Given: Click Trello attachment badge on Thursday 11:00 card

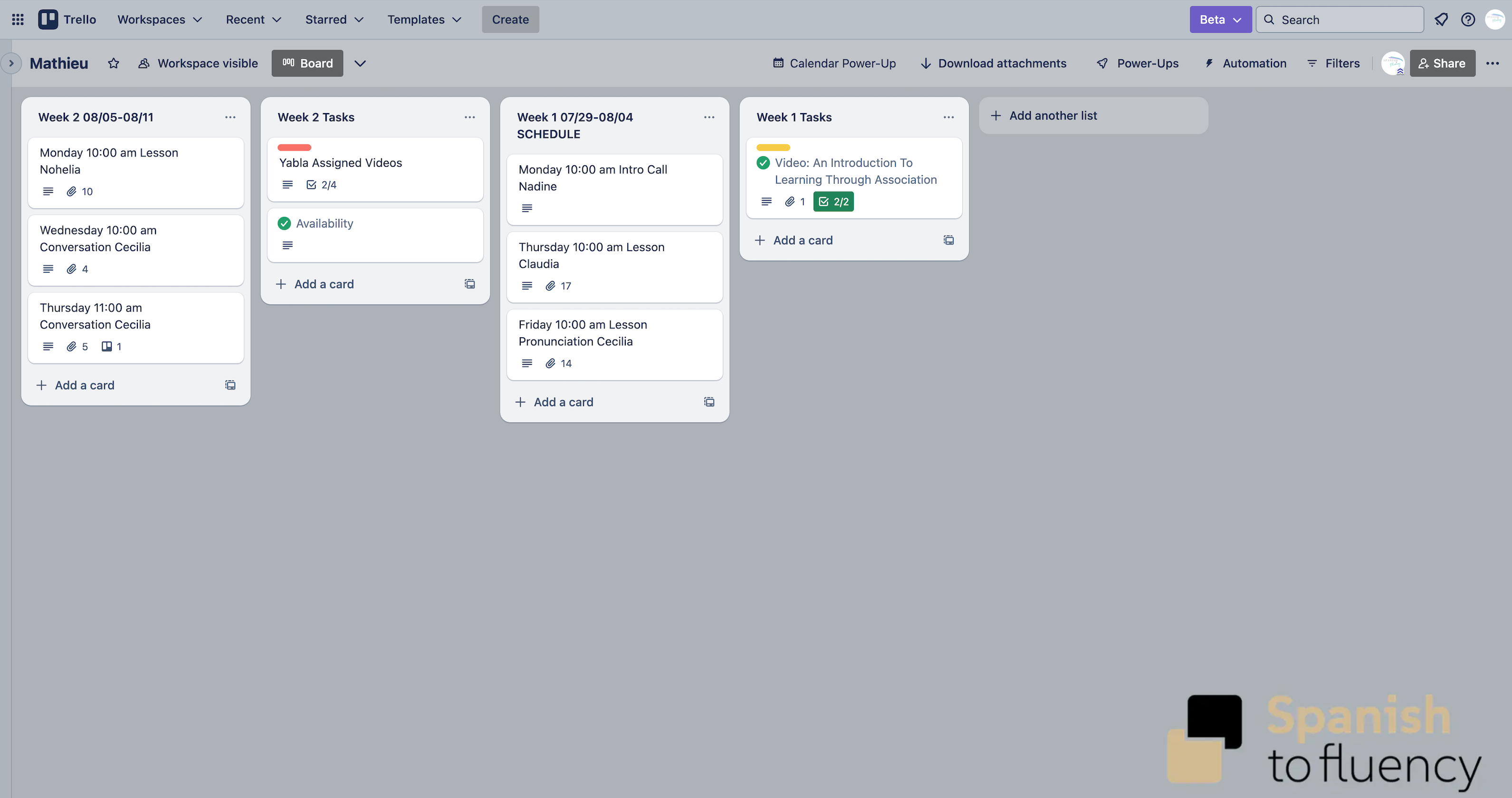Looking at the screenshot, I should coord(112,347).
